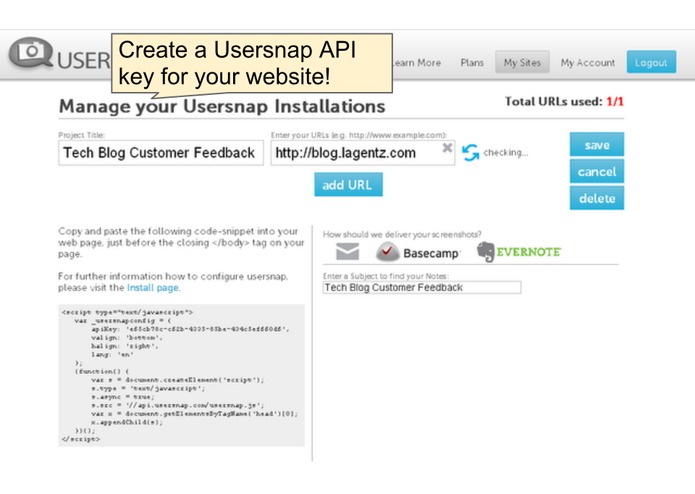Click 'How should we deliver your screenshots?' text
This screenshot has height=494, width=695.
402,234
